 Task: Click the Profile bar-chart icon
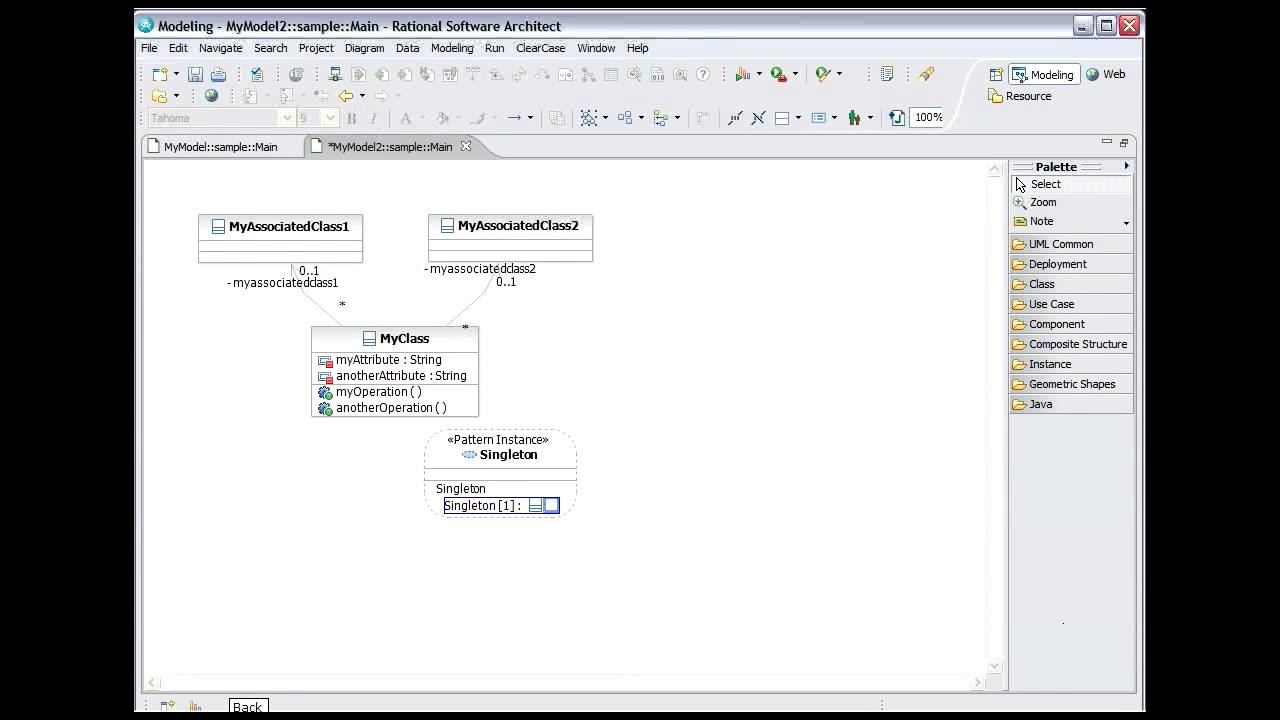pyautogui.click(x=742, y=74)
